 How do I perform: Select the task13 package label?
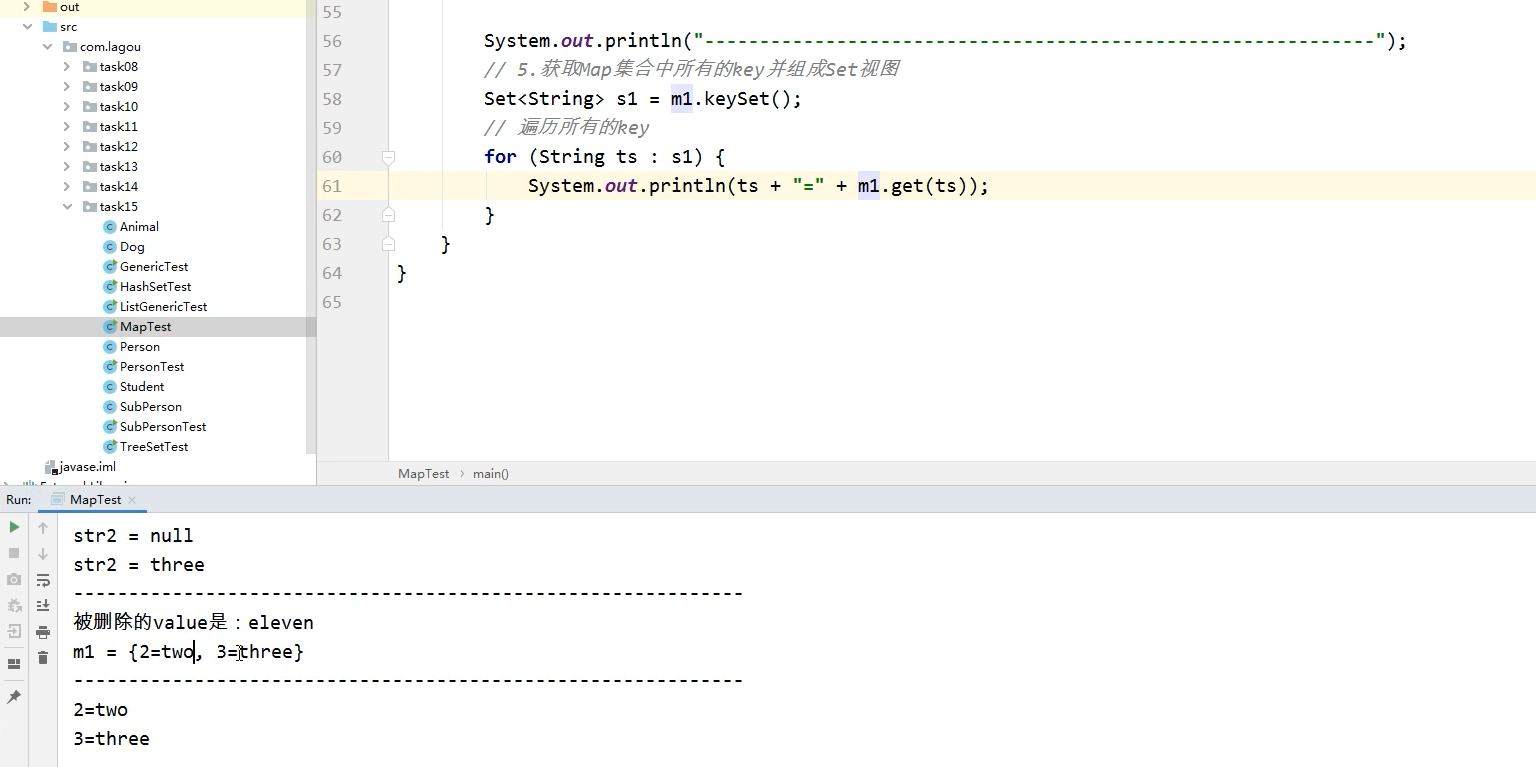(119, 167)
